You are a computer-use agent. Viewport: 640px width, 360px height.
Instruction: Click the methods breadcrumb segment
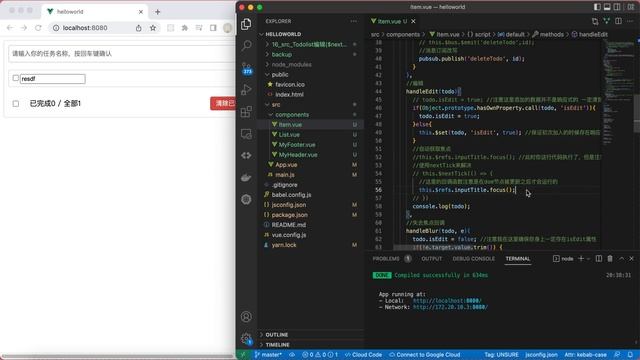(551, 34)
